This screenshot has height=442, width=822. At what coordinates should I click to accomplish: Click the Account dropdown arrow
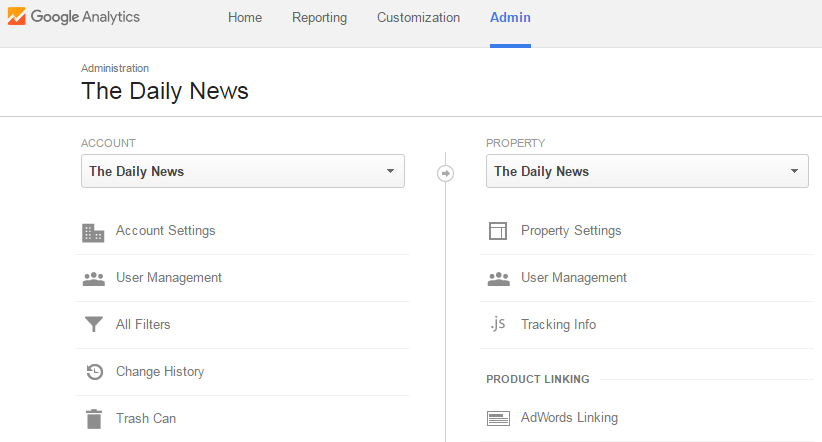pos(390,171)
